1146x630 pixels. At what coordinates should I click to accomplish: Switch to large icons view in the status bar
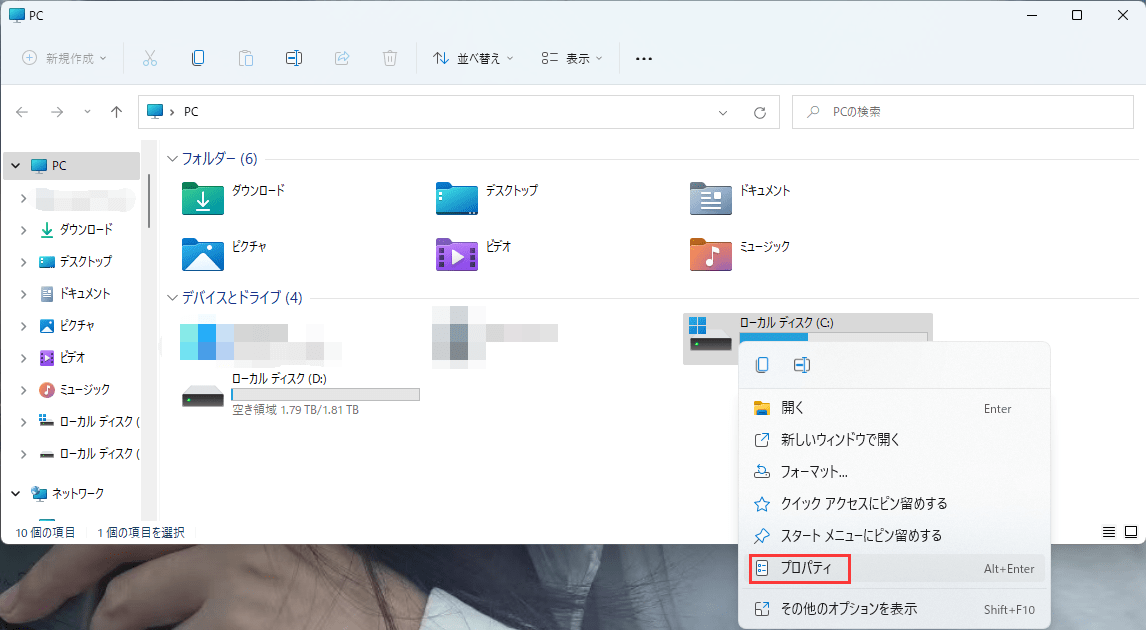[1129, 532]
